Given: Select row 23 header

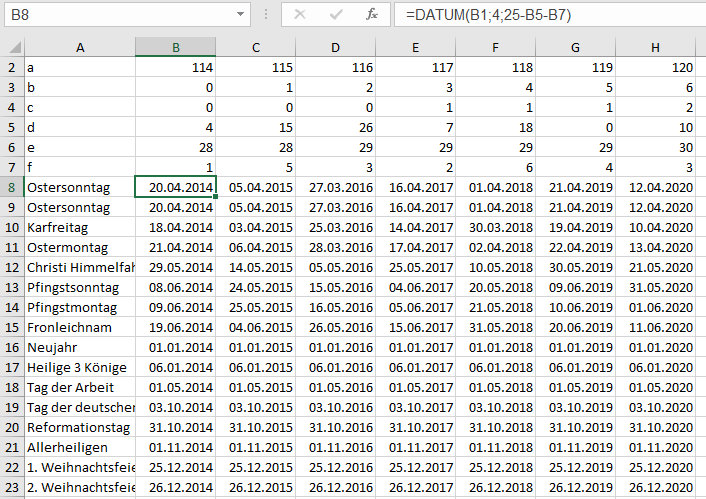Looking at the screenshot, I should coord(12,487).
